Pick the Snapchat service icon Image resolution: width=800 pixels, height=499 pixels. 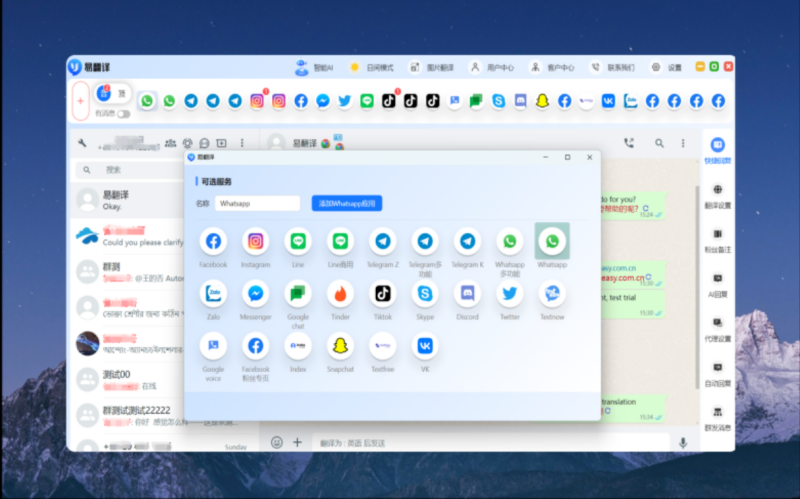tap(340, 346)
